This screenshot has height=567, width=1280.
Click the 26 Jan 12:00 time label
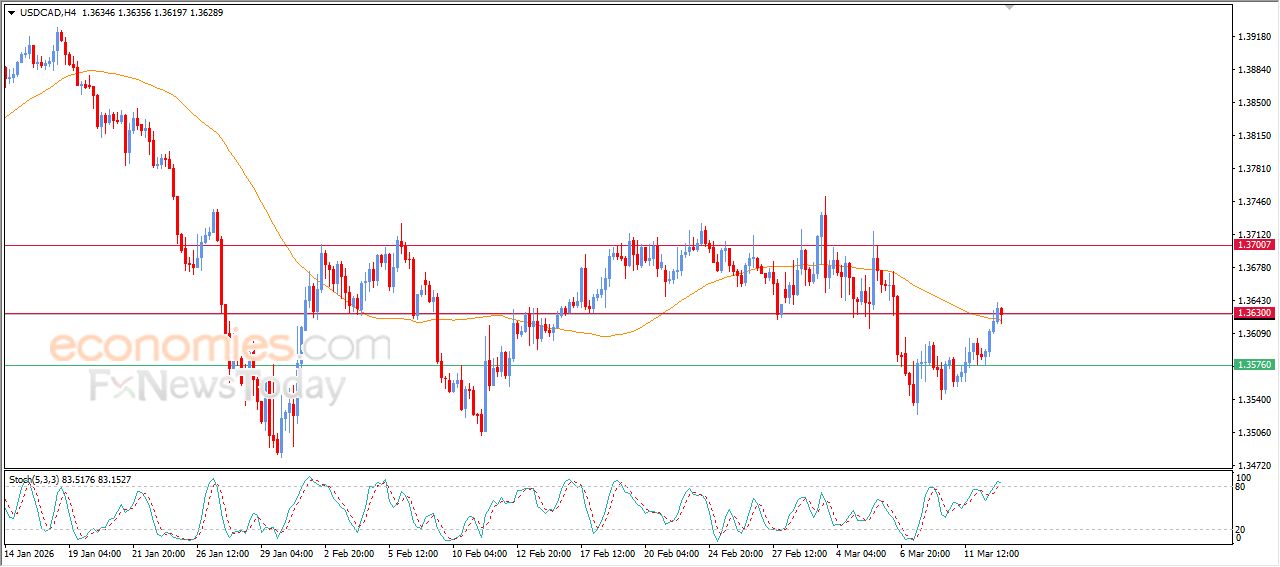[222, 552]
